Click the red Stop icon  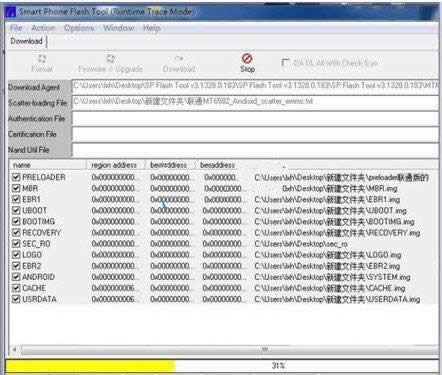pos(247,59)
